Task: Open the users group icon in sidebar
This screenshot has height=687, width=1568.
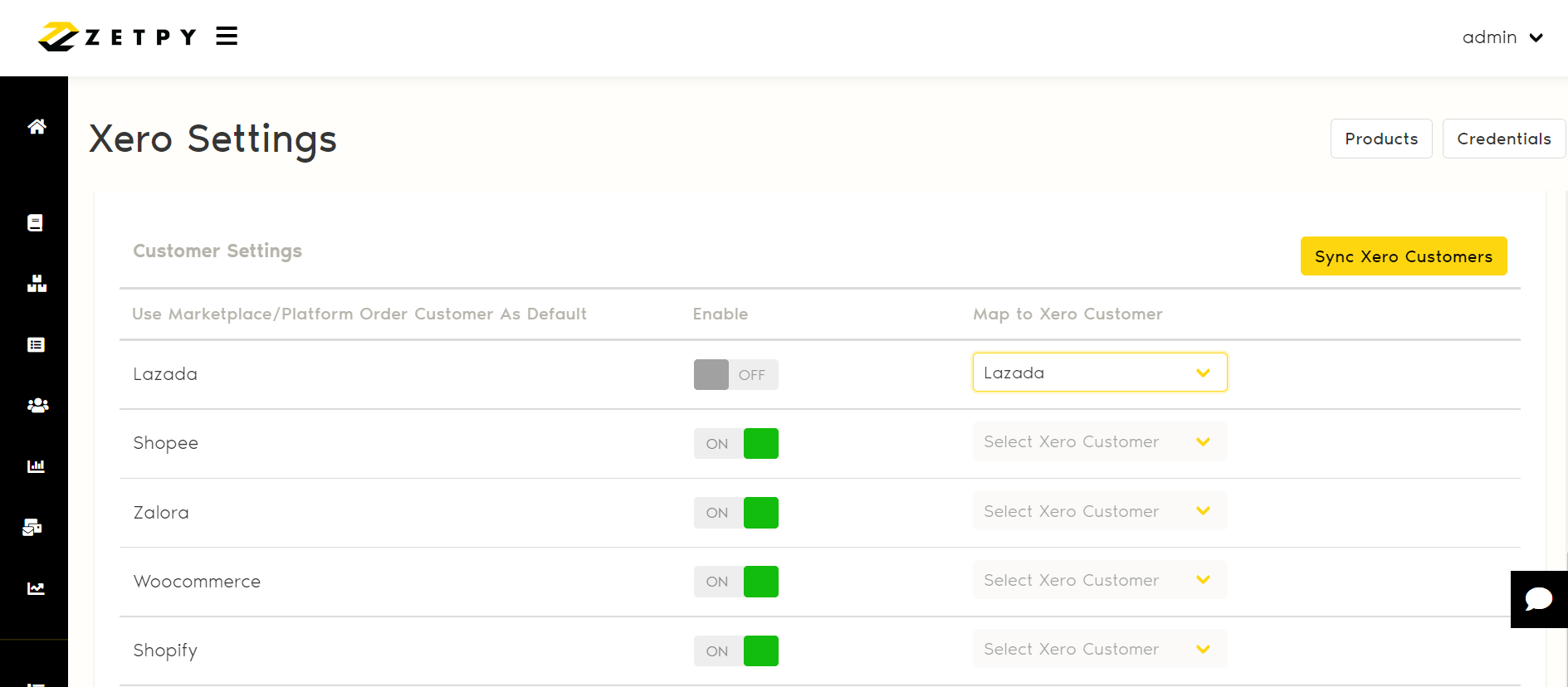Action: 37,405
